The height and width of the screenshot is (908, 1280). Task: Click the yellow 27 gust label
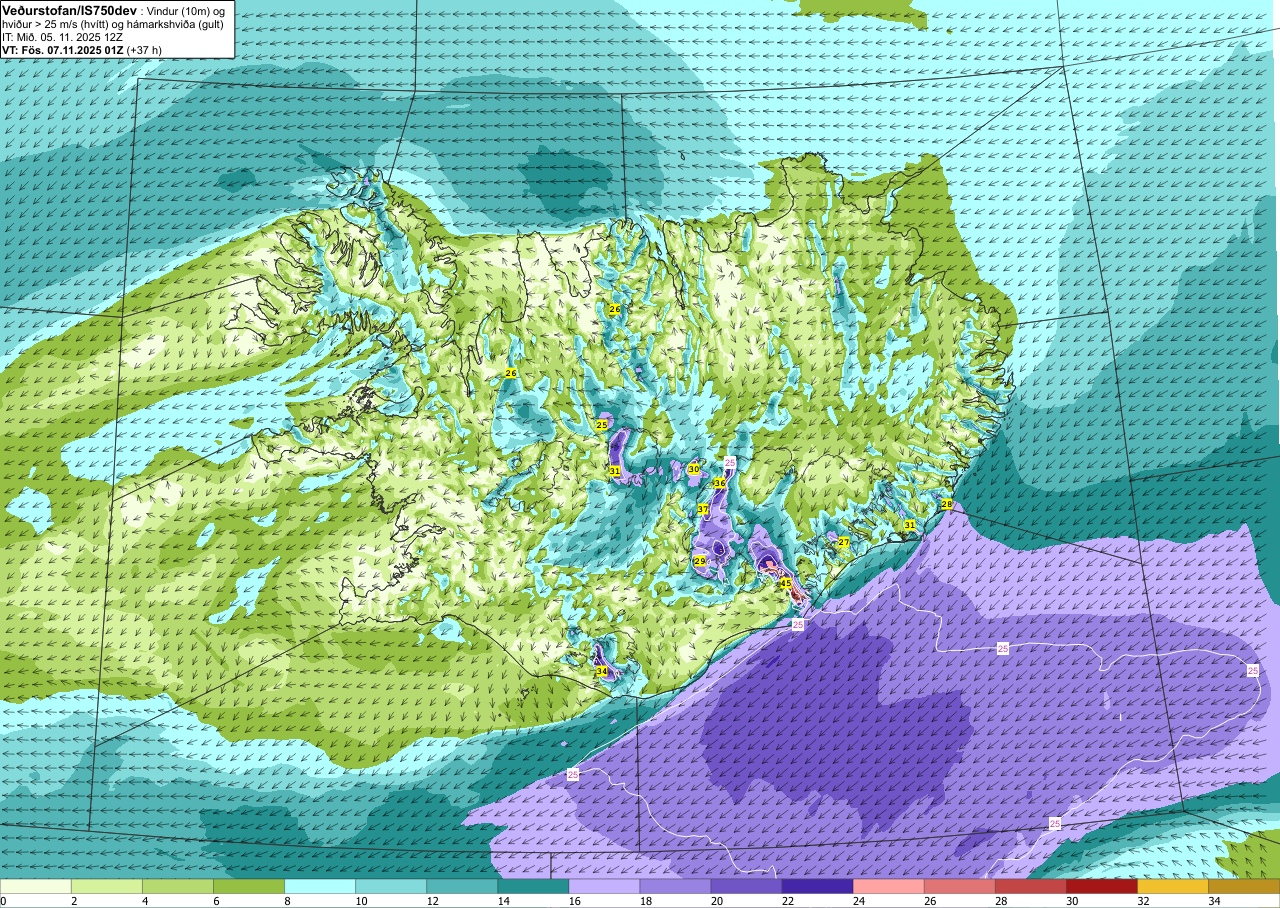click(x=844, y=542)
